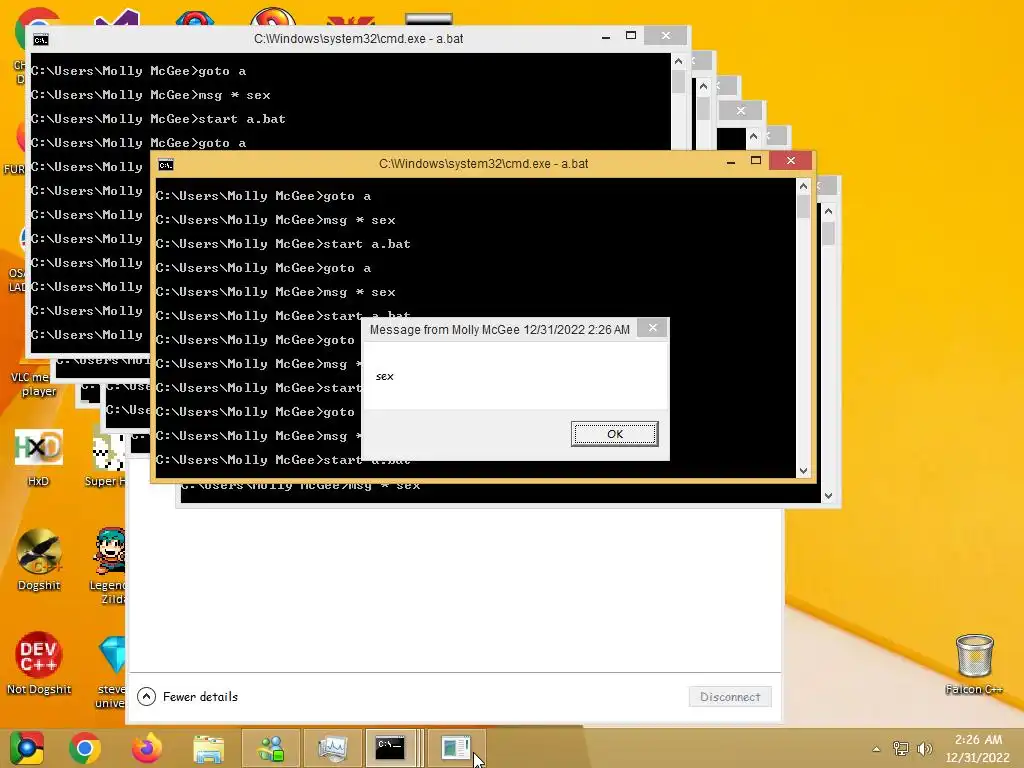Open HxD desktop icon
The image size is (1024, 768).
(39, 457)
